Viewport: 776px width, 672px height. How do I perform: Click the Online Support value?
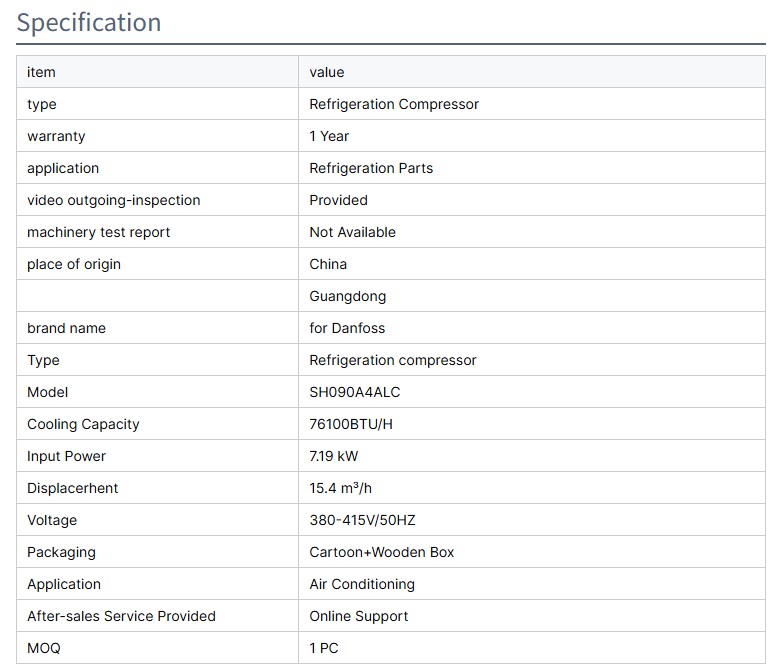(x=358, y=616)
